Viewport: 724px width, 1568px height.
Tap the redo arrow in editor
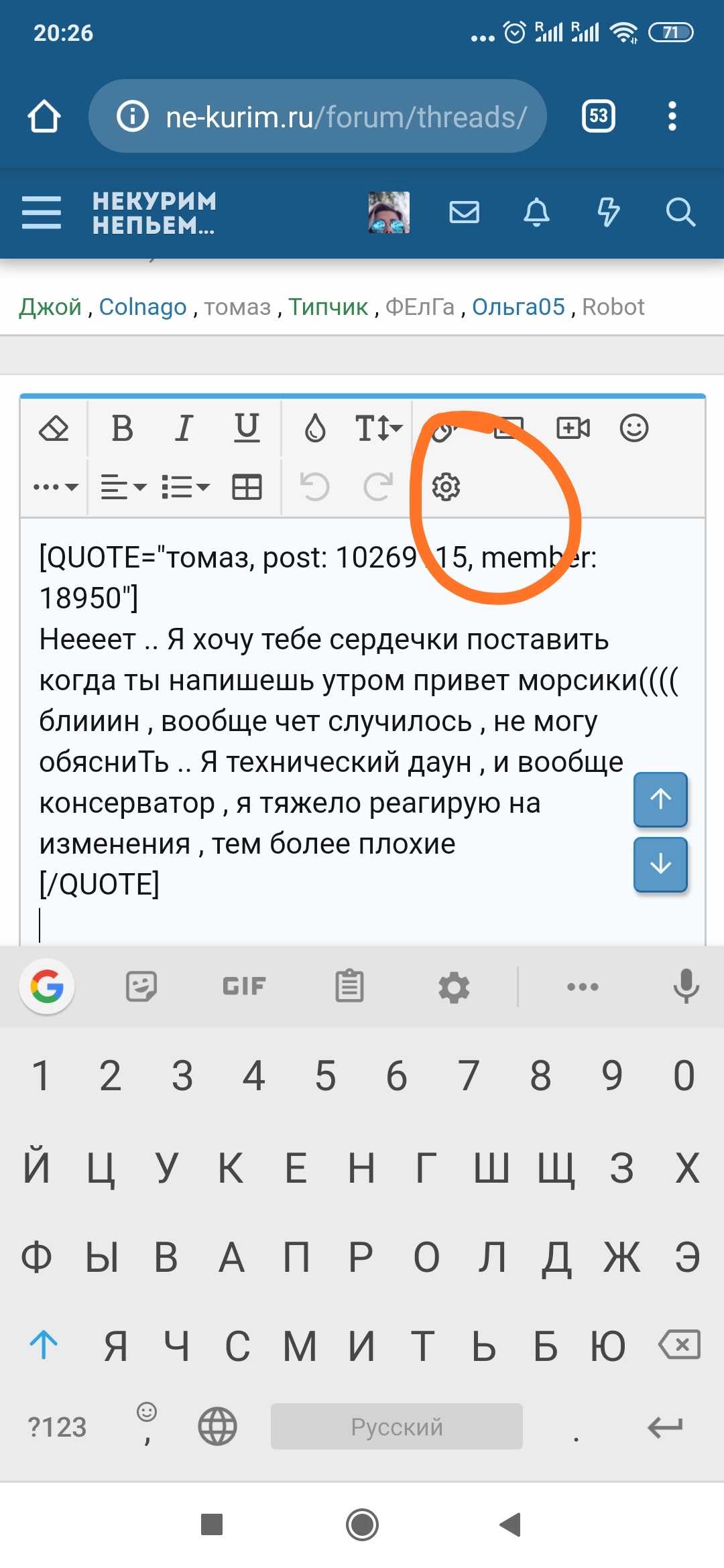coord(378,487)
